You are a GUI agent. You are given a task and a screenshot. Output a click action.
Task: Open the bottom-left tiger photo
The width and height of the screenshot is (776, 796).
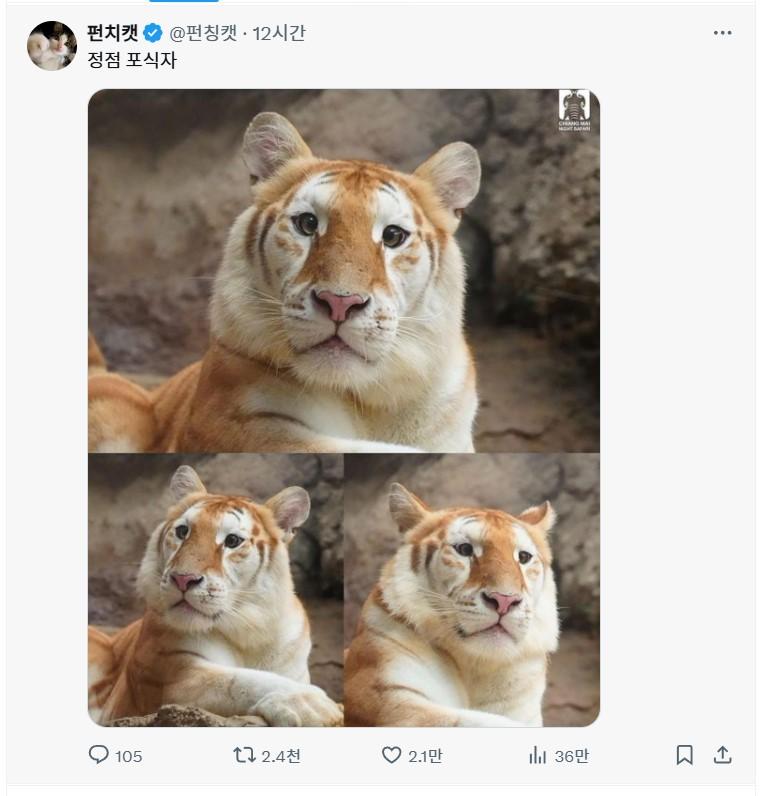[x=215, y=590]
